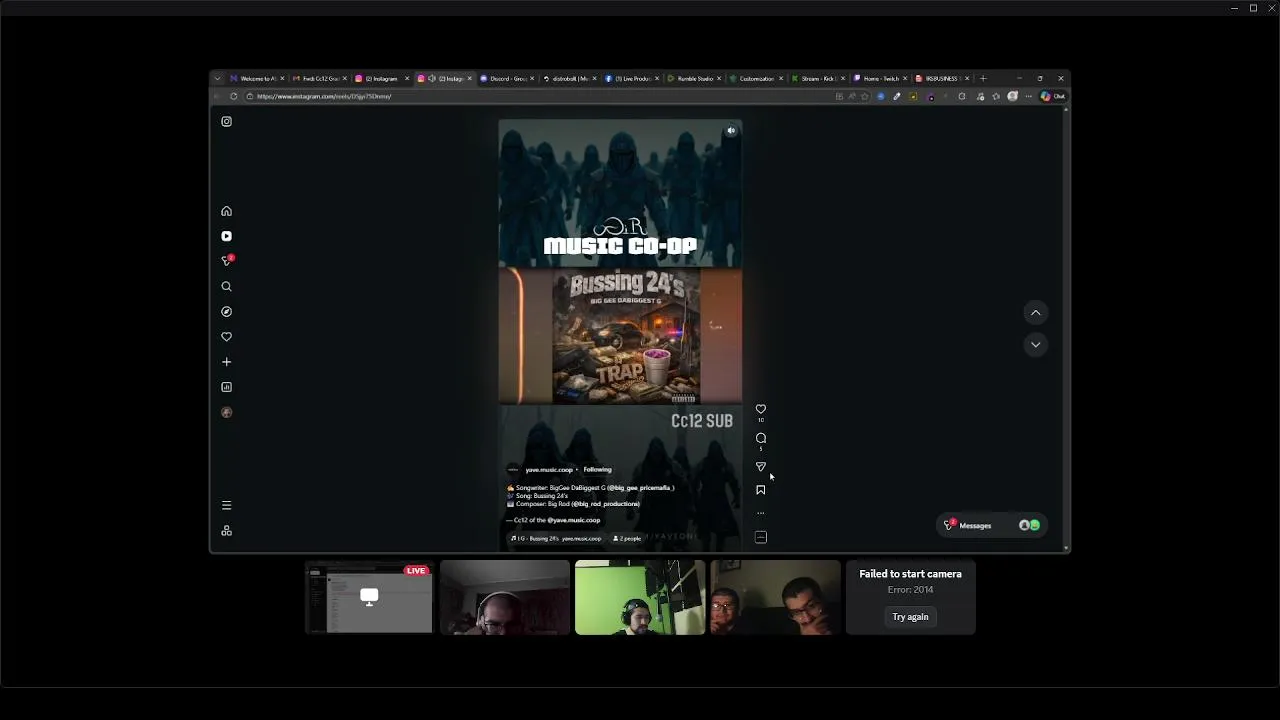Open the 2 people tagged chip
Image resolution: width=1280 pixels, height=720 pixels.
tap(627, 538)
